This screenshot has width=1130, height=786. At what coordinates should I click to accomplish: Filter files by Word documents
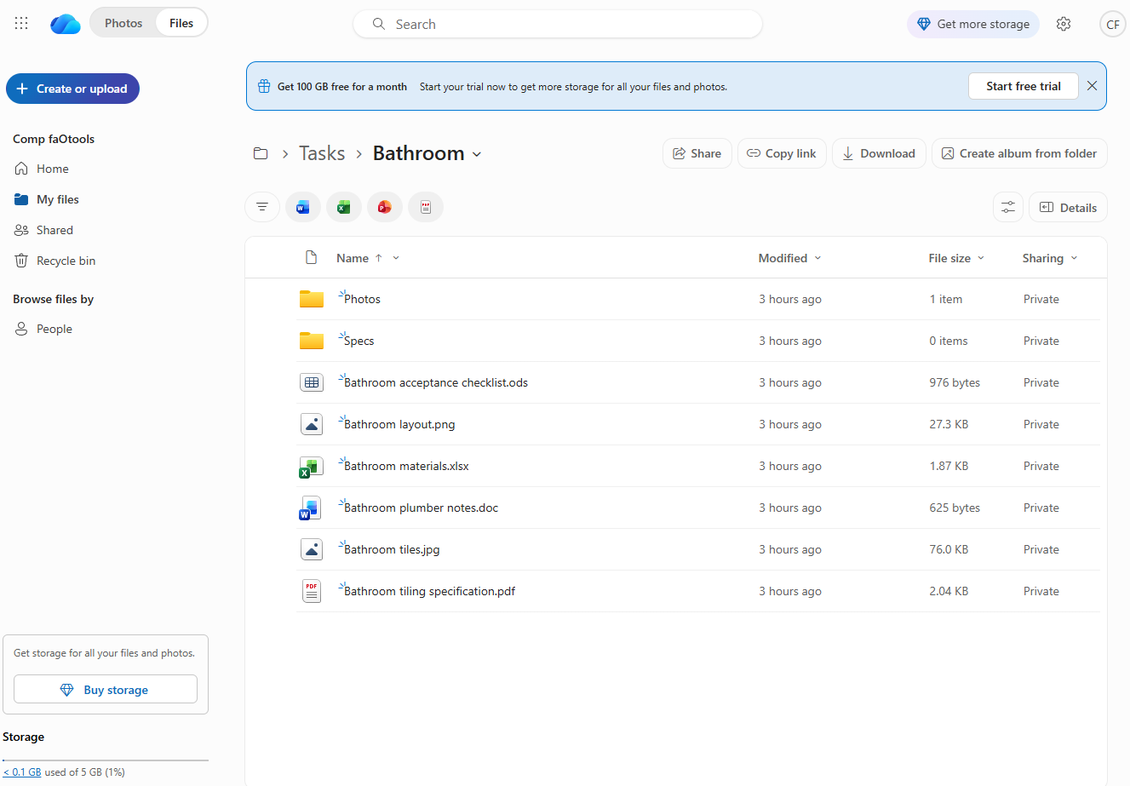[x=303, y=207]
